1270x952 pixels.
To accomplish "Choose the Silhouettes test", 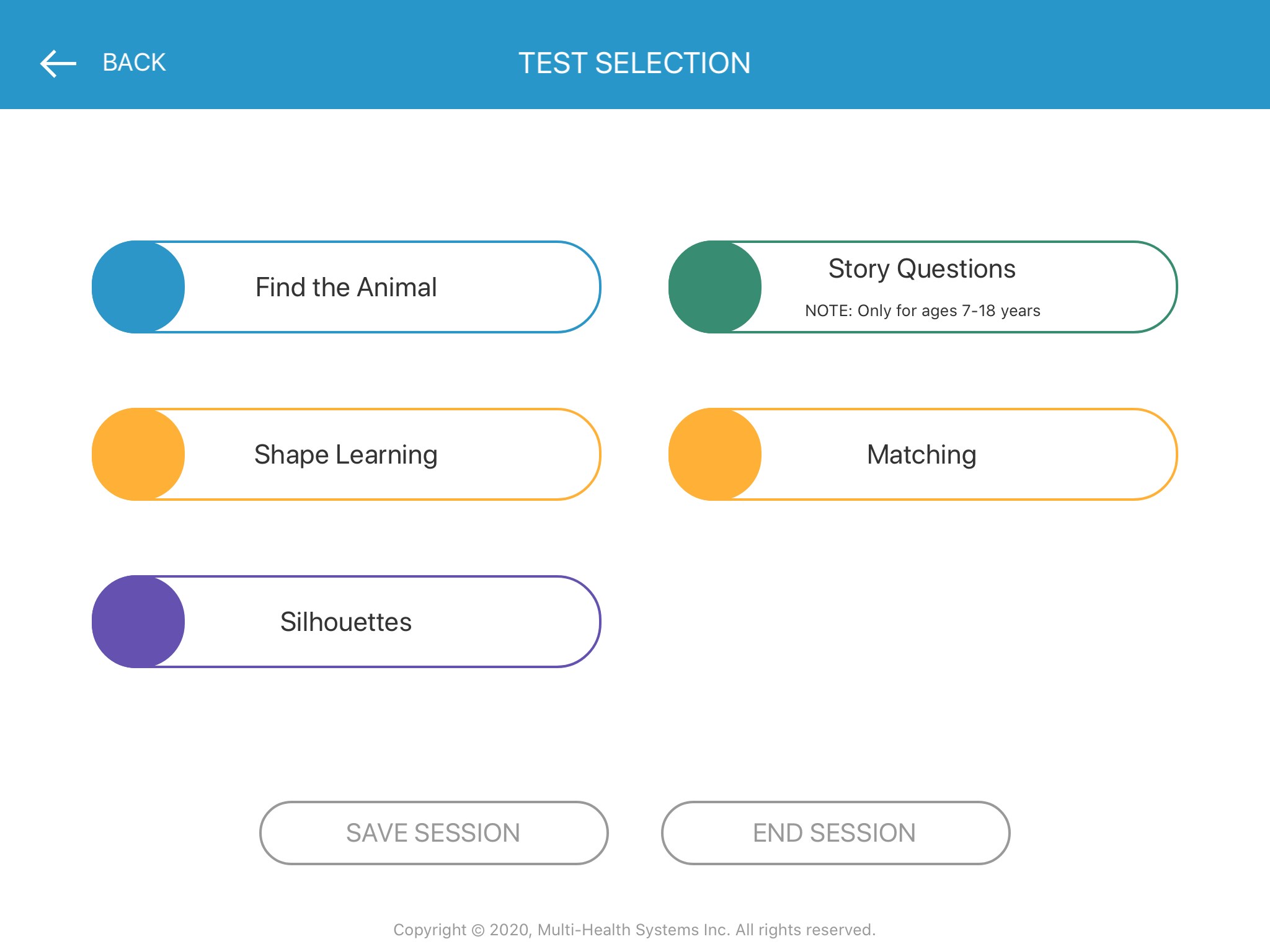I will click(x=346, y=622).
